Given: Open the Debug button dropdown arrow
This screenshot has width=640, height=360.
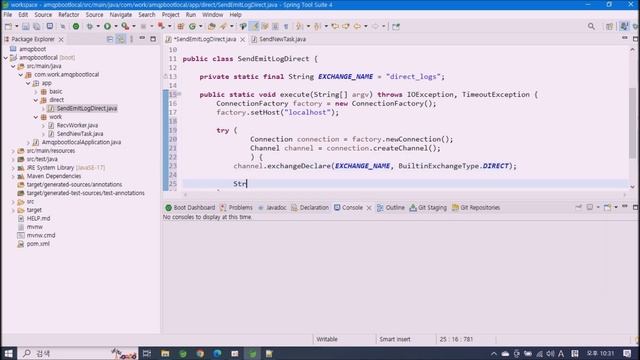Looking at the screenshot, I should [98, 27].
